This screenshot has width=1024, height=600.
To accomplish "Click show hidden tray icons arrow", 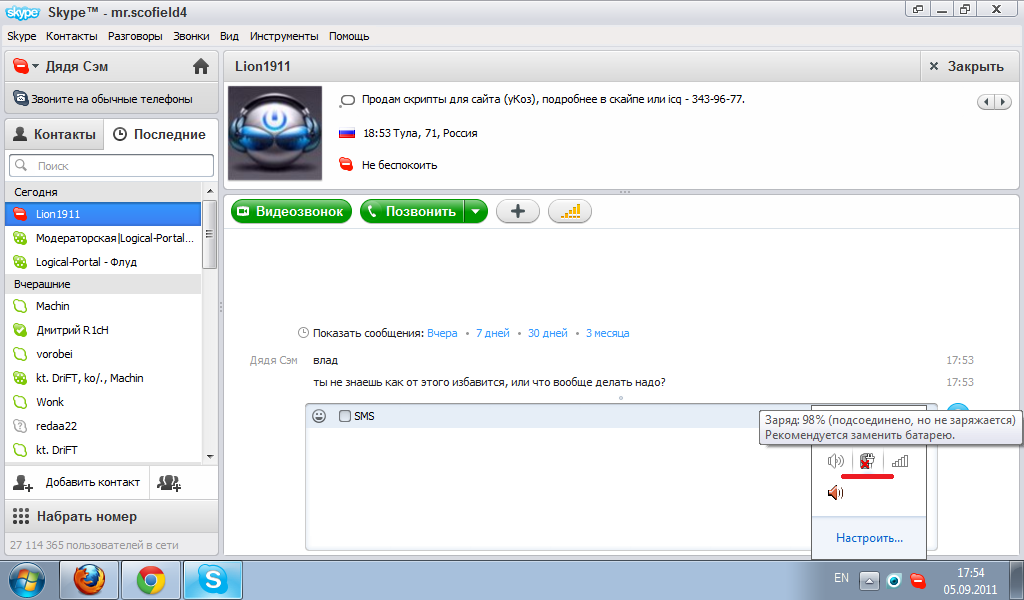I will [869, 580].
